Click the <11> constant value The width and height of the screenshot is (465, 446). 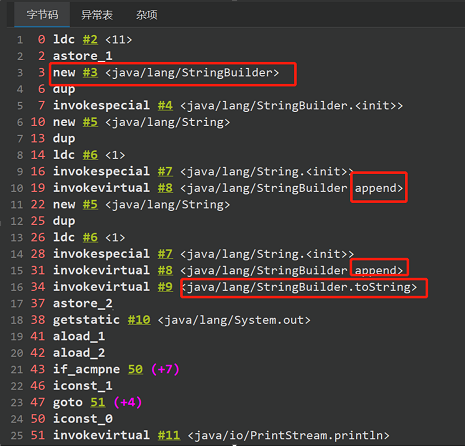(119, 40)
